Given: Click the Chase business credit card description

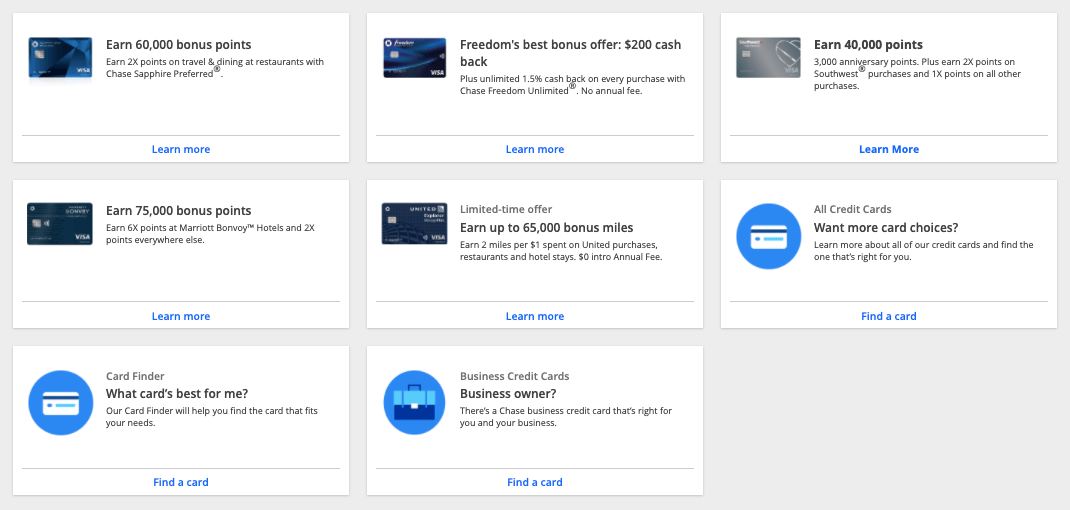Looking at the screenshot, I should point(566,416).
